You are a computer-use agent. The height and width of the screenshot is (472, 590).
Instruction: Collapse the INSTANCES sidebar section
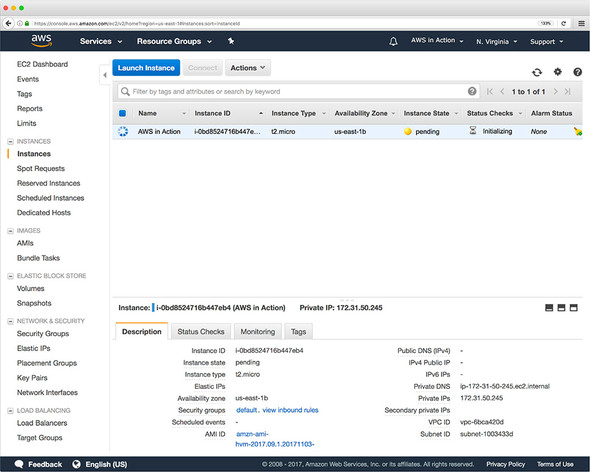pyautogui.click(x=10, y=142)
